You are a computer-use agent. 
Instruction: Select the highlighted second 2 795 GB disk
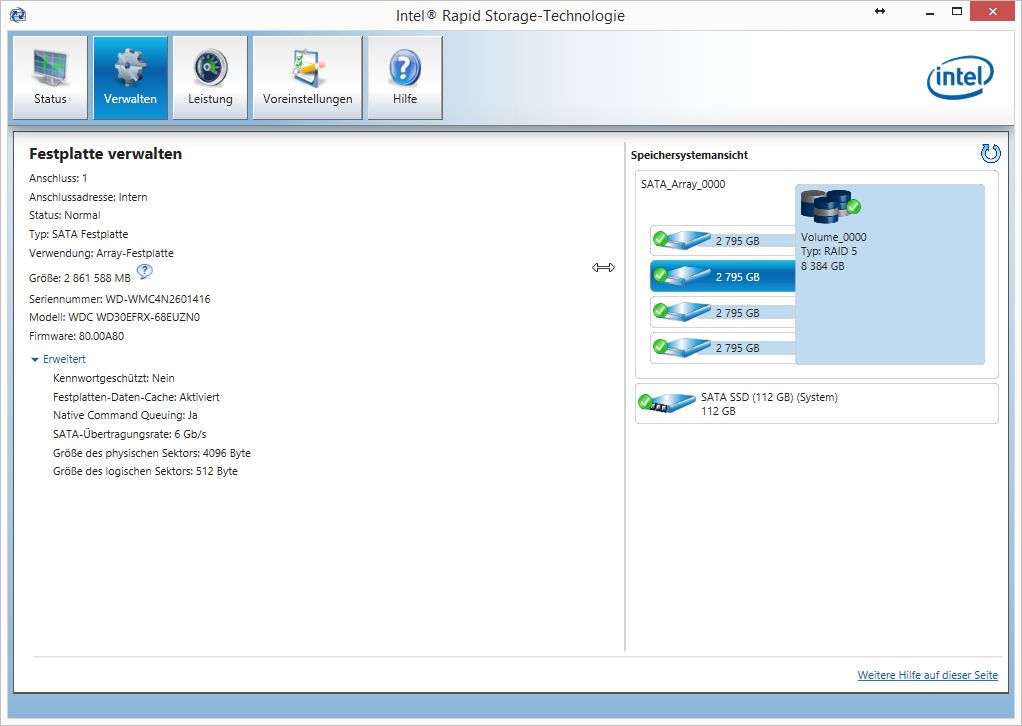(723, 276)
